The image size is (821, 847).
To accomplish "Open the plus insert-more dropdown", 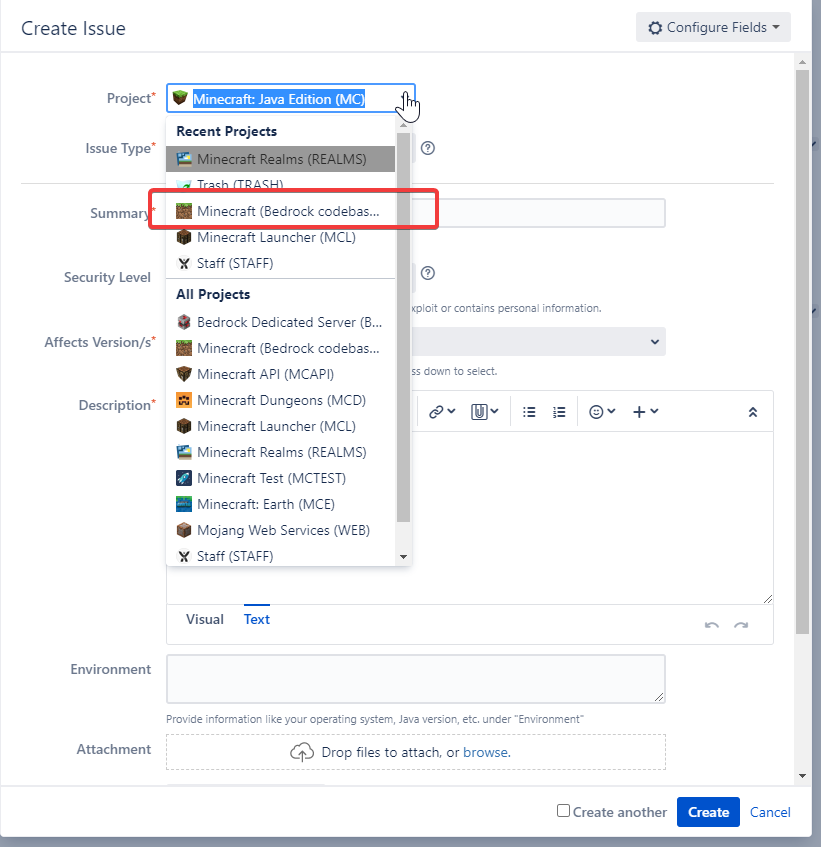I will tap(645, 412).
